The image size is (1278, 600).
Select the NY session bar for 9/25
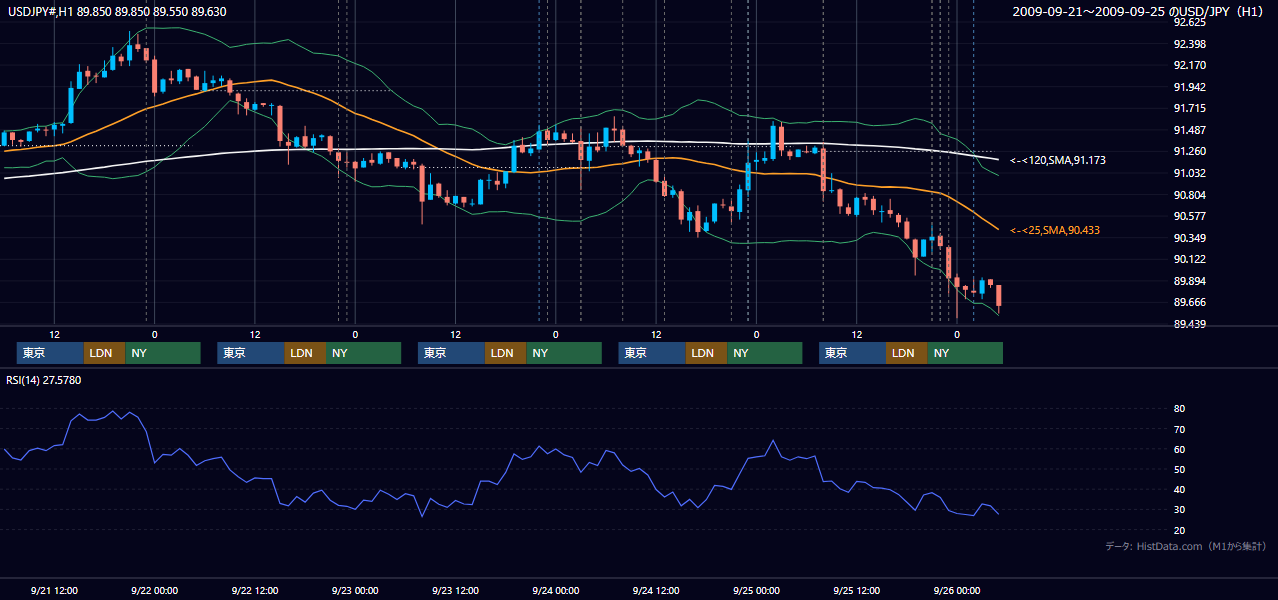coord(965,353)
